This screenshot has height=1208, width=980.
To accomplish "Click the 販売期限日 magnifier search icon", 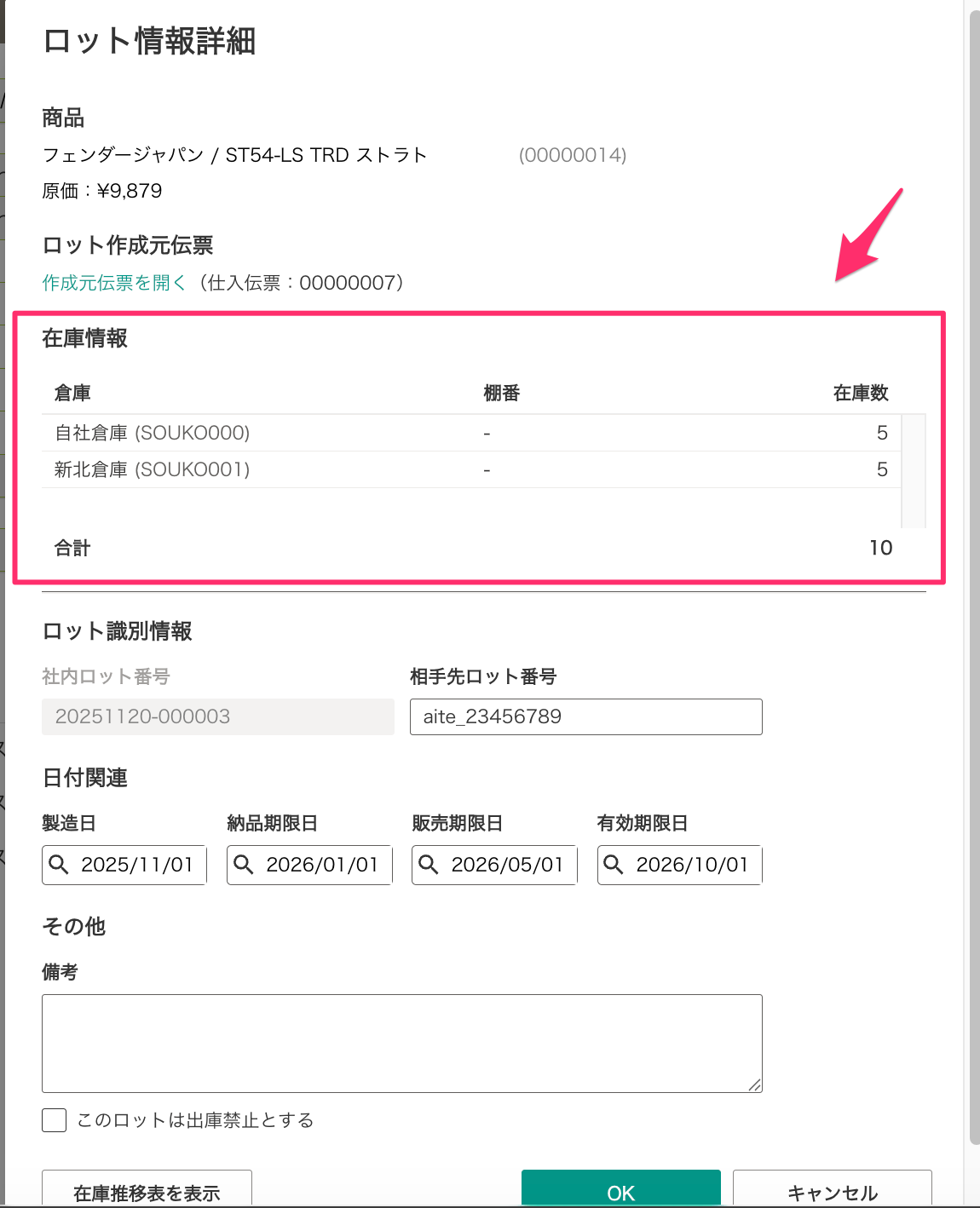I will click(x=429, y=865).
